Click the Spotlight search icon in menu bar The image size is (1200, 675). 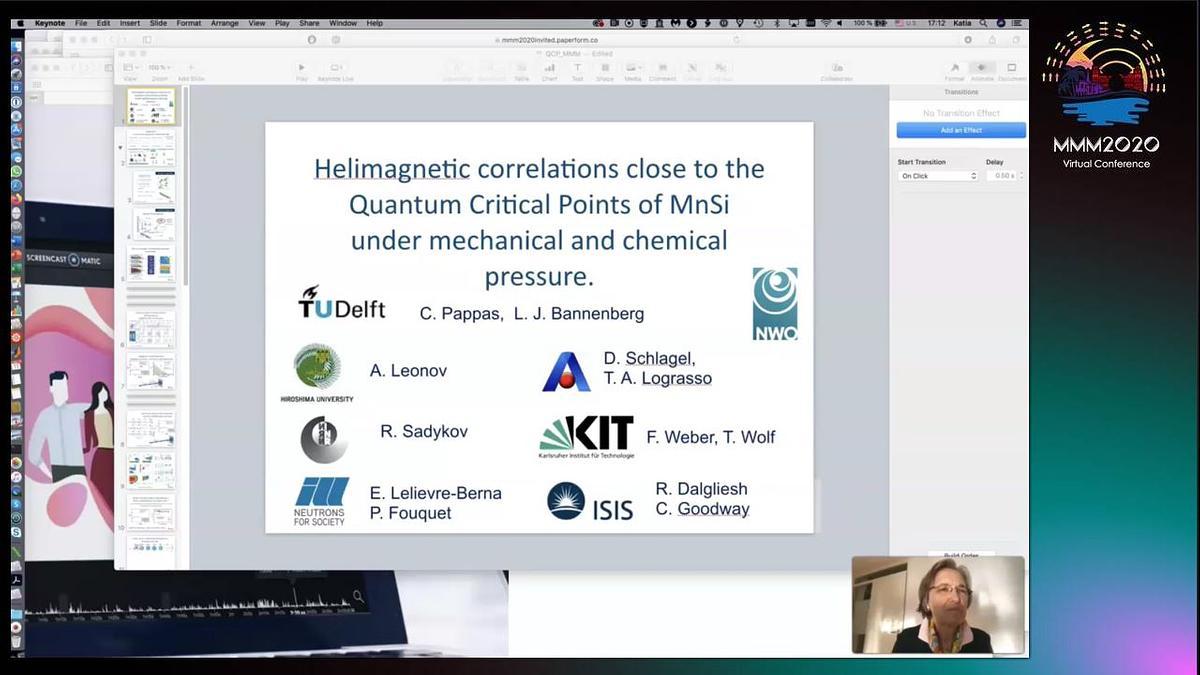point(984,22)
